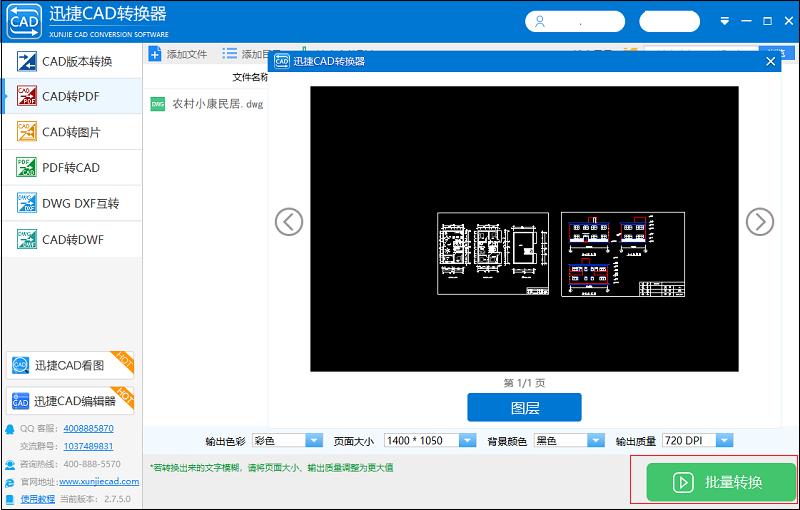Click the red CAD转PDF icon
The height and width of the screenshot is (510, 800).
[27, 96]
